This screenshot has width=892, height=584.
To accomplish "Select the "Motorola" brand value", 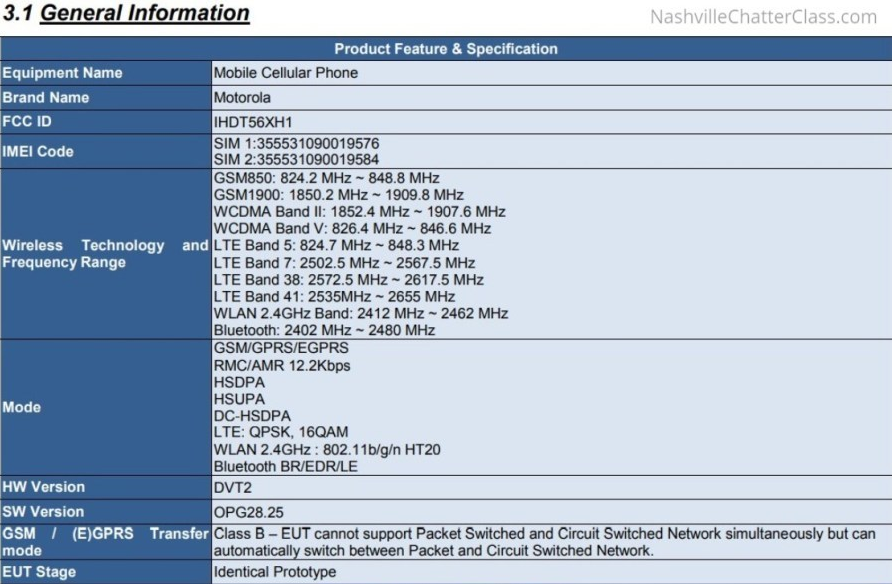I will [x=242, y=98].
